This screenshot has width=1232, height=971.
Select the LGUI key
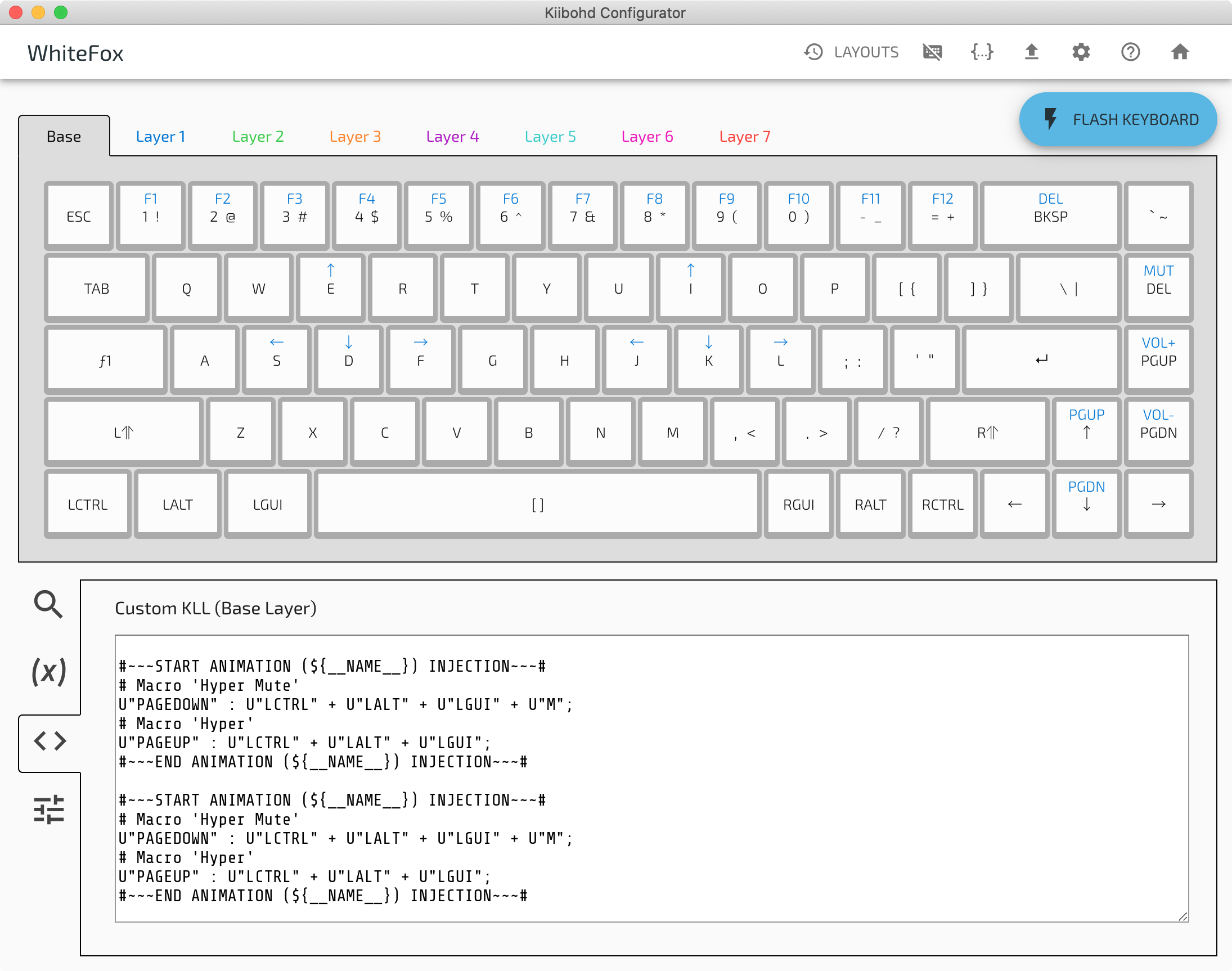267,504
